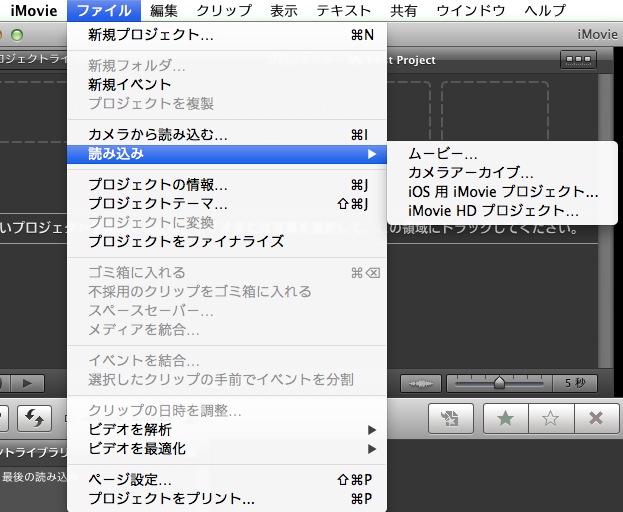Click the play button in project pane
This screenshot has width=623, height=512.
pos(28,383)
